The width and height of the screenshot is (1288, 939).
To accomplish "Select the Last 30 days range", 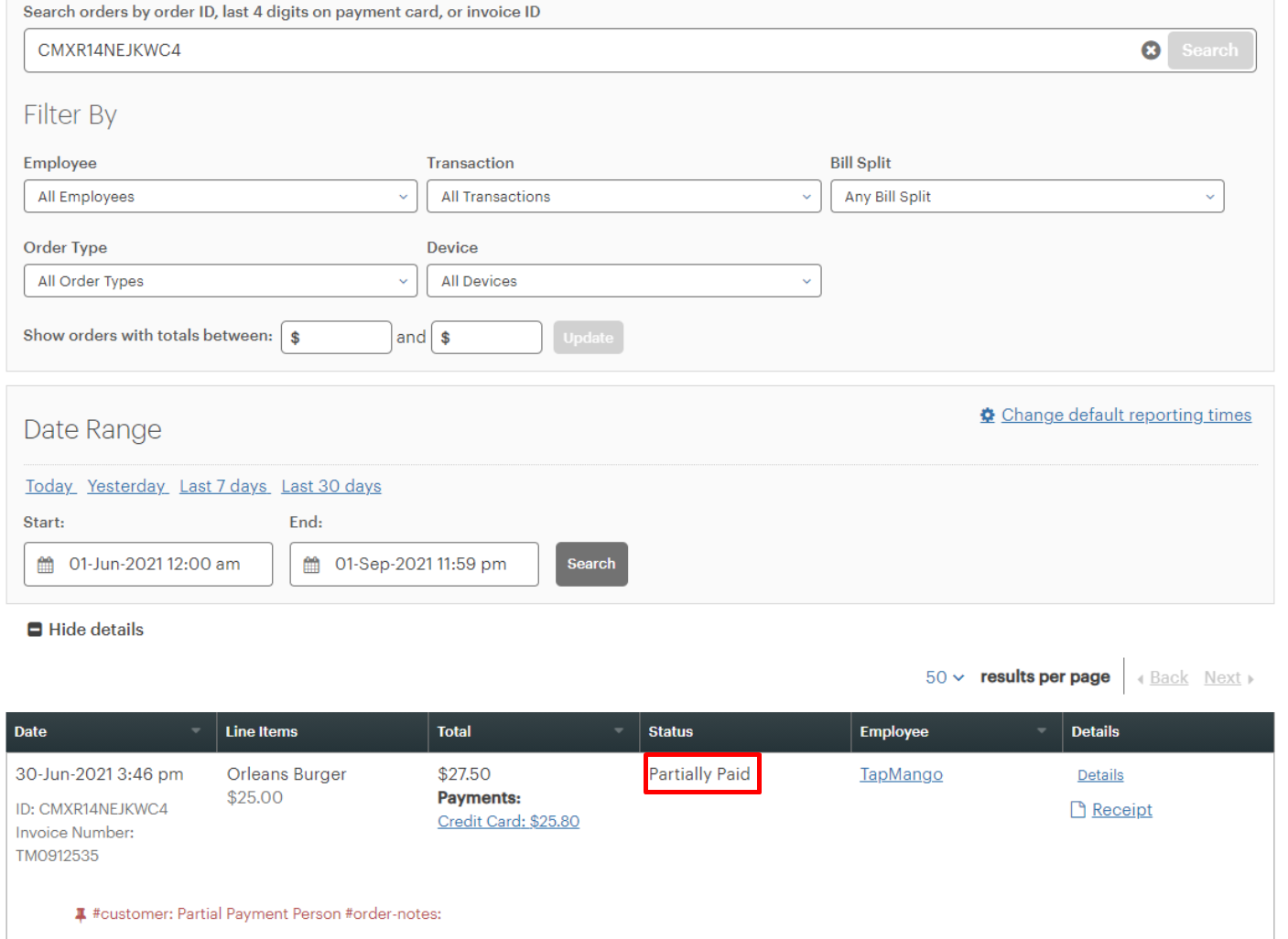I will click(x=330, y=486).
